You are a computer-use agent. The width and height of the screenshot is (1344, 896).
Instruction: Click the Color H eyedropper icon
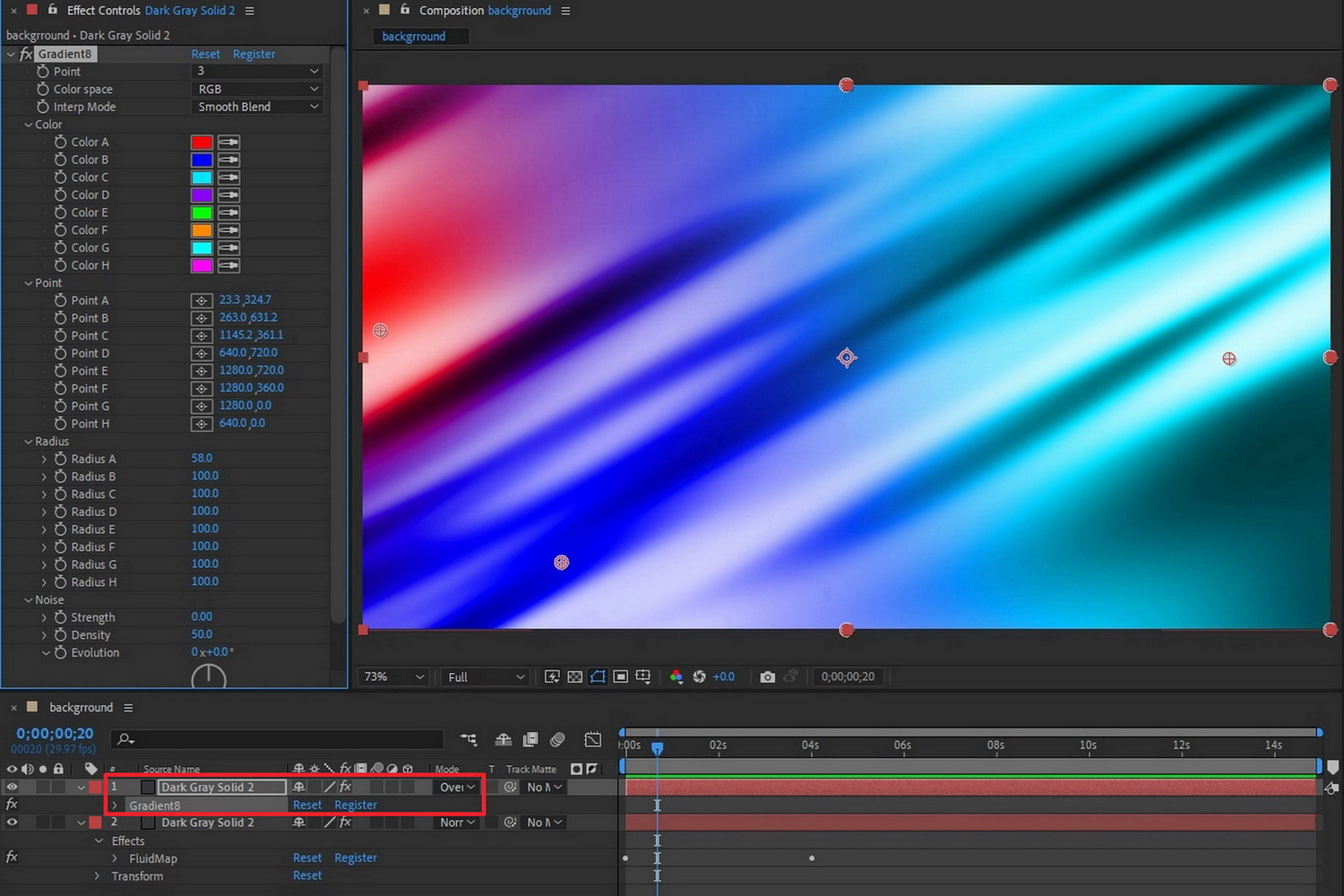228,266
